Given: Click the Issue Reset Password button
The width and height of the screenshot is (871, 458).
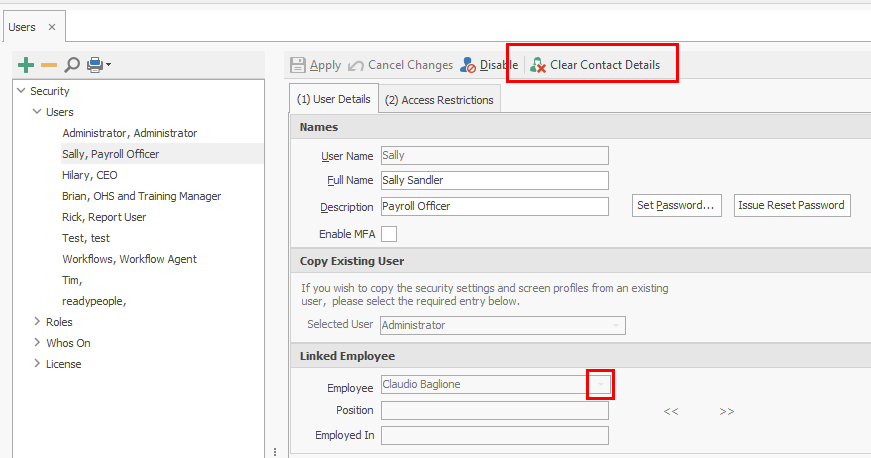Looking at the screenshot, I should 791,206.
